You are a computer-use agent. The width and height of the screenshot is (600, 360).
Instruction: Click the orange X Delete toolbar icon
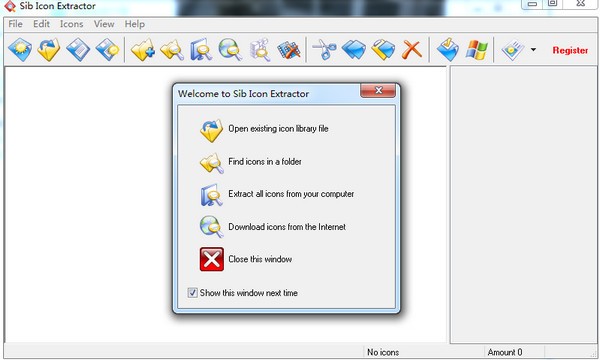tap(412, 50)
